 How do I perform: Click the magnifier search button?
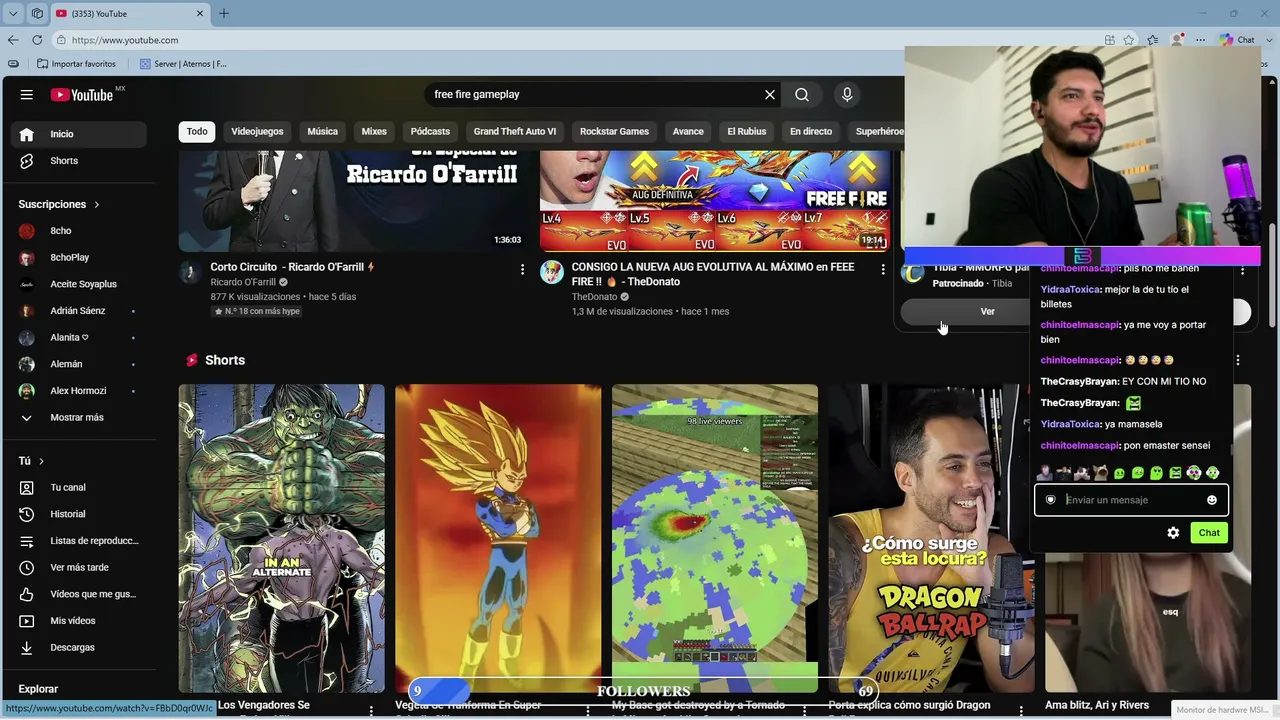pos(802,95)
